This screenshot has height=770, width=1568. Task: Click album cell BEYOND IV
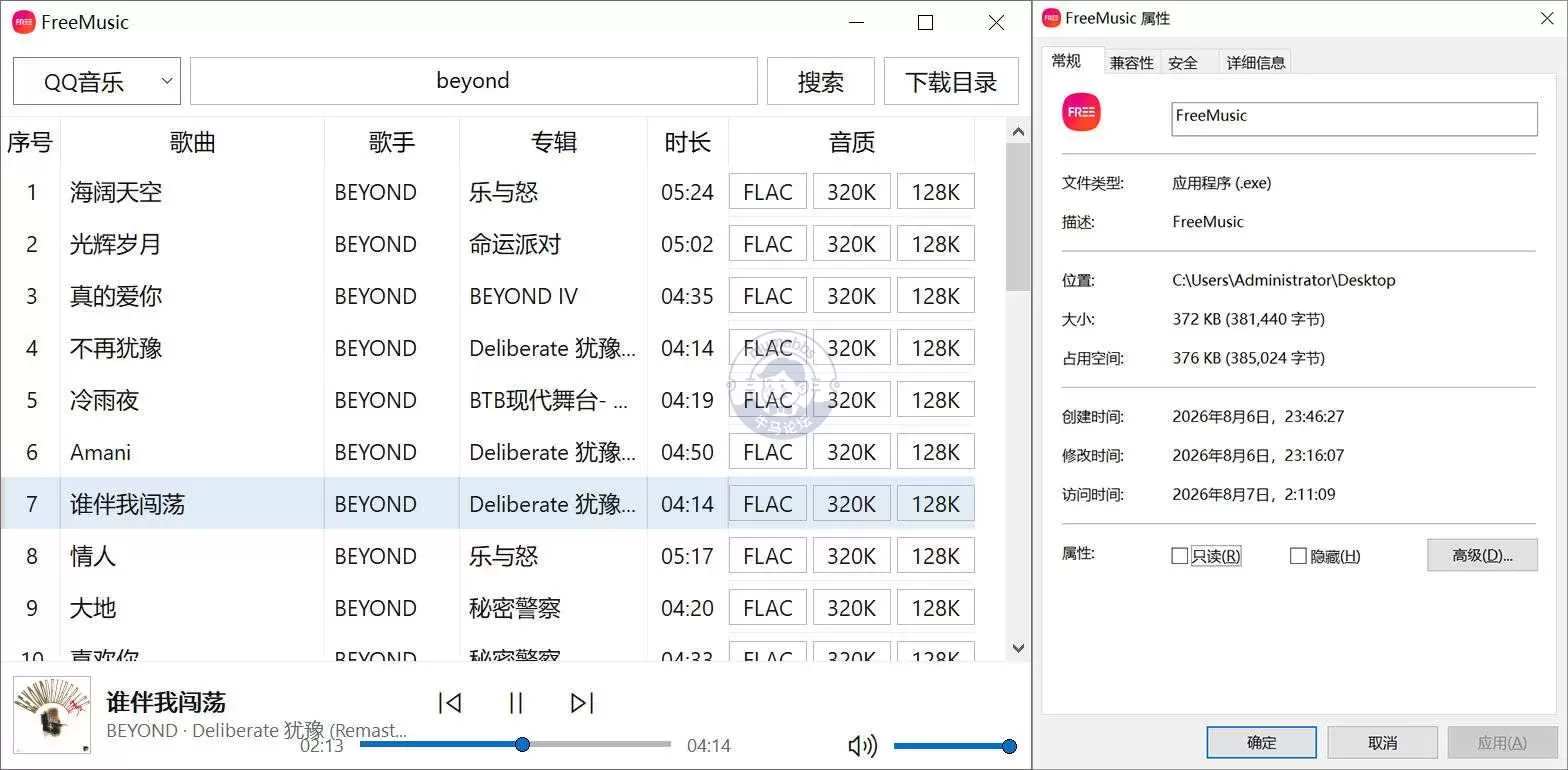[524, 296]
